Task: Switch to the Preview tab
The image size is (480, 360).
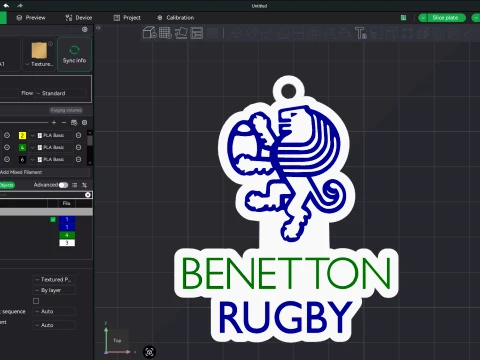Action: coord(31,18)
